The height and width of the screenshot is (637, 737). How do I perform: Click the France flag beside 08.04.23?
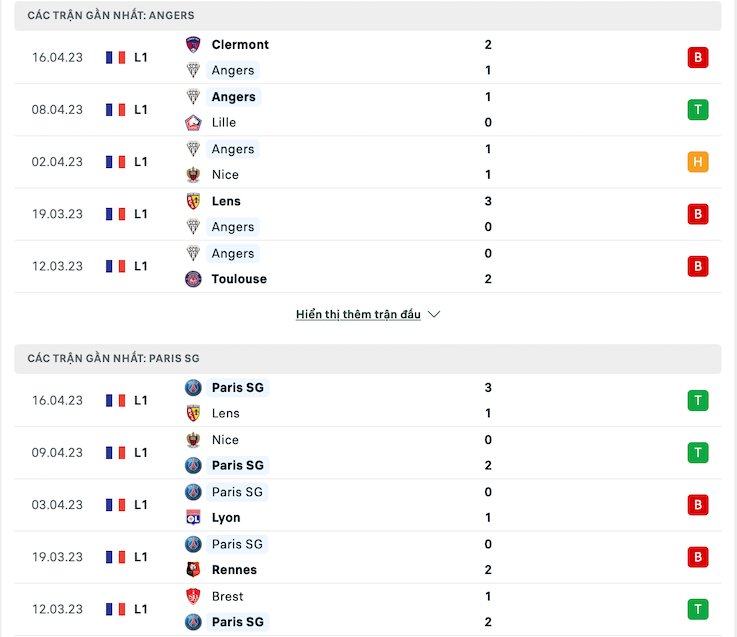tap(116, 110)
